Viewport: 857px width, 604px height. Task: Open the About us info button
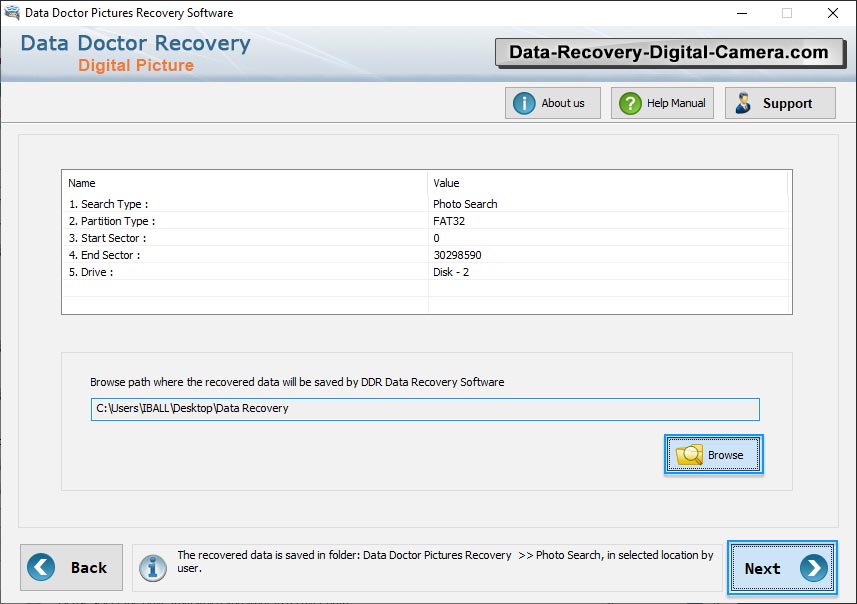click(553, 103)
